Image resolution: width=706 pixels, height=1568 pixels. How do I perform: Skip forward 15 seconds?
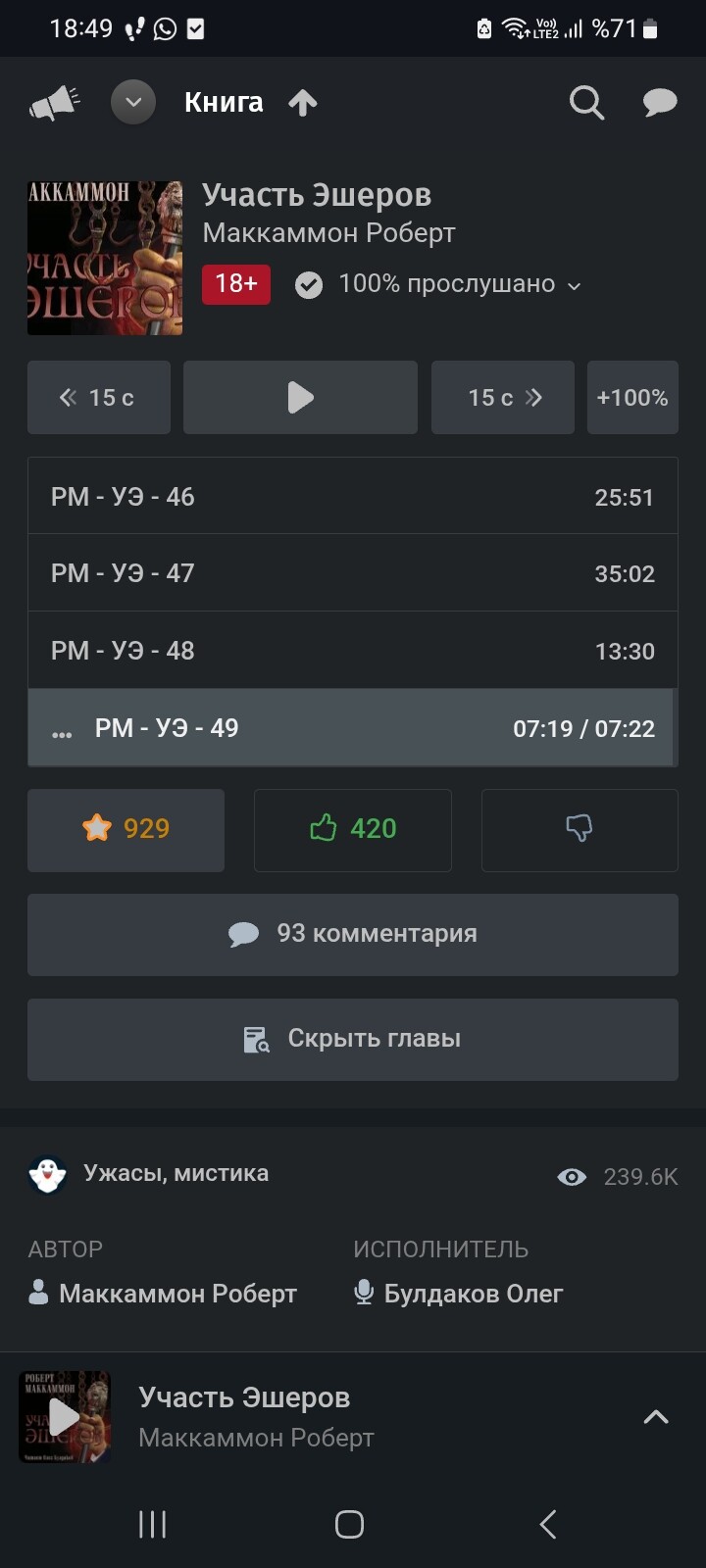click(x=503, y=398)
